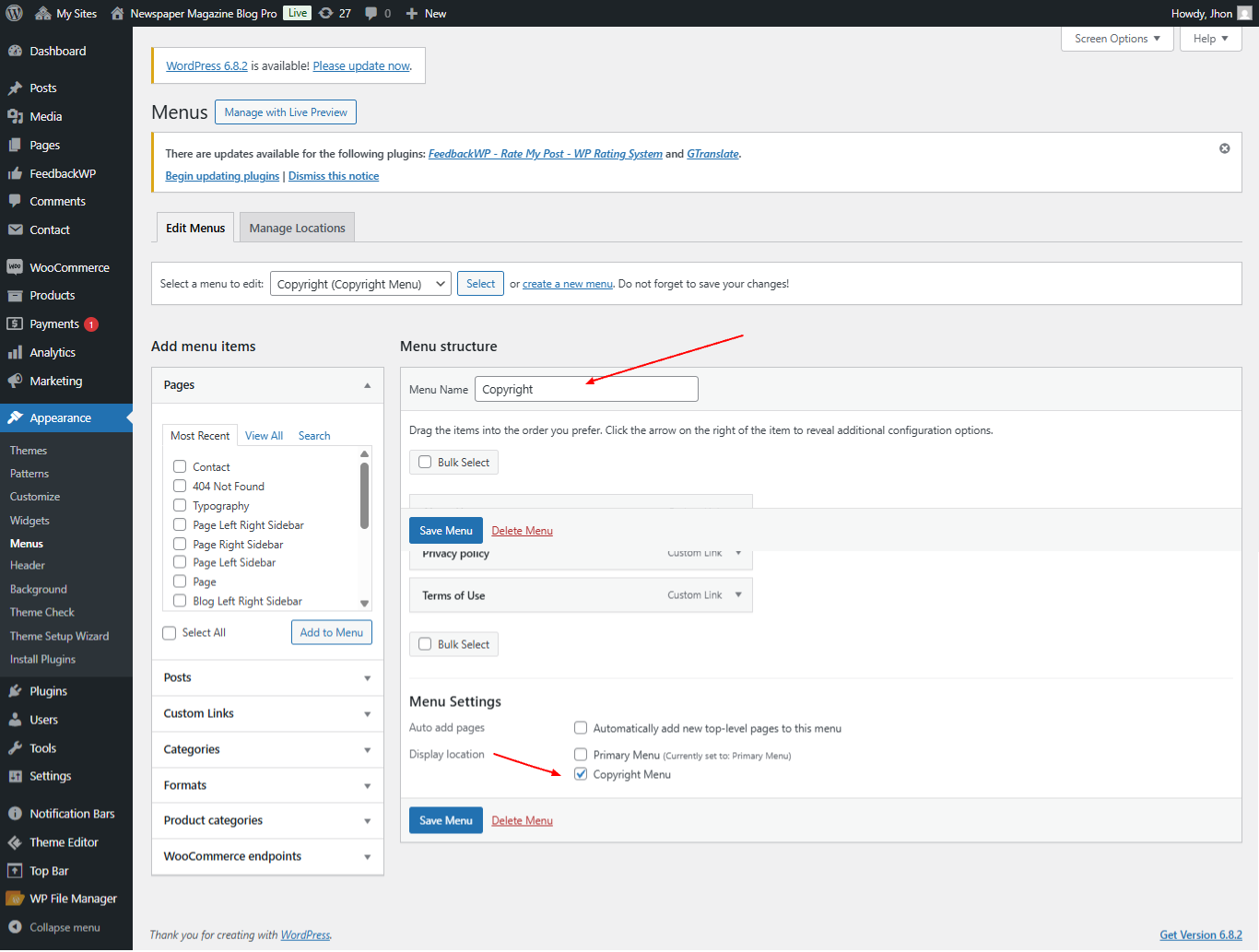Image resolution: width=1259 pixels, height=952 pixels.
Task: Click the bottom Save Menu button
Action: [x=446, y=820]
